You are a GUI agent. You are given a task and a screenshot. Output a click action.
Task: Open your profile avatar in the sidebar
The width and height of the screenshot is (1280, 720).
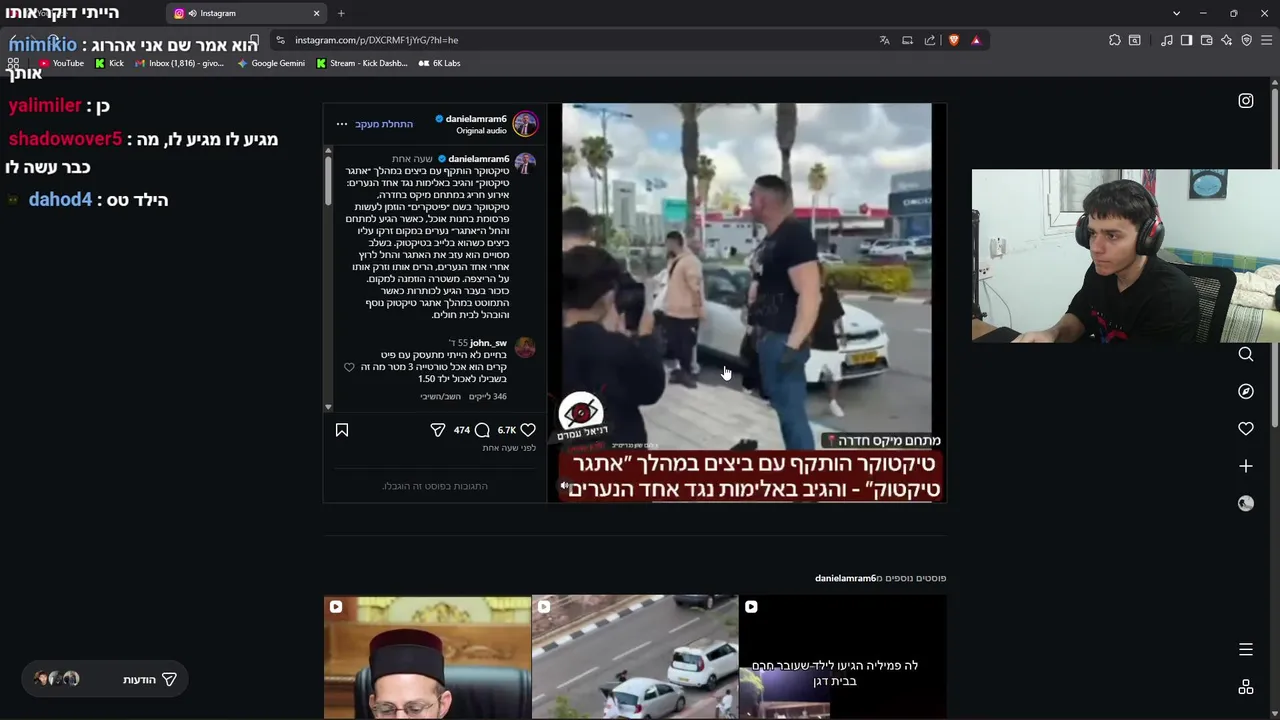(1246, 503)
